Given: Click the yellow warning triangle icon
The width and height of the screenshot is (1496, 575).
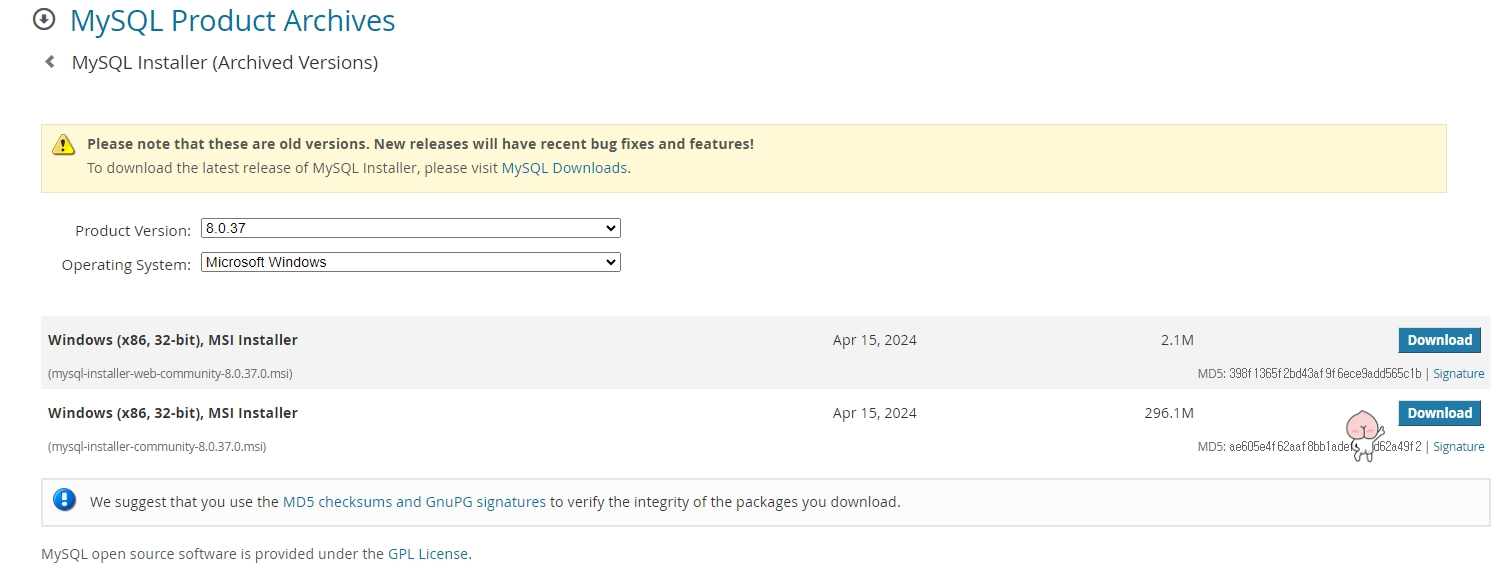Looking at the screenshot, I should [64, 144].
